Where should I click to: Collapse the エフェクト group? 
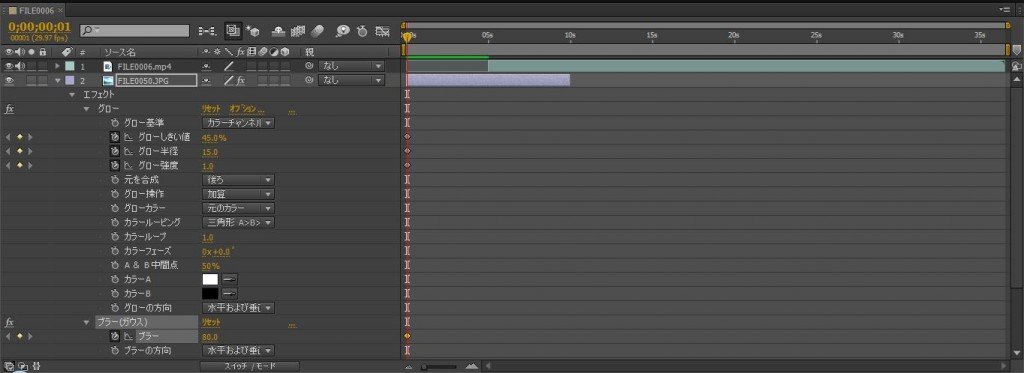72,95
